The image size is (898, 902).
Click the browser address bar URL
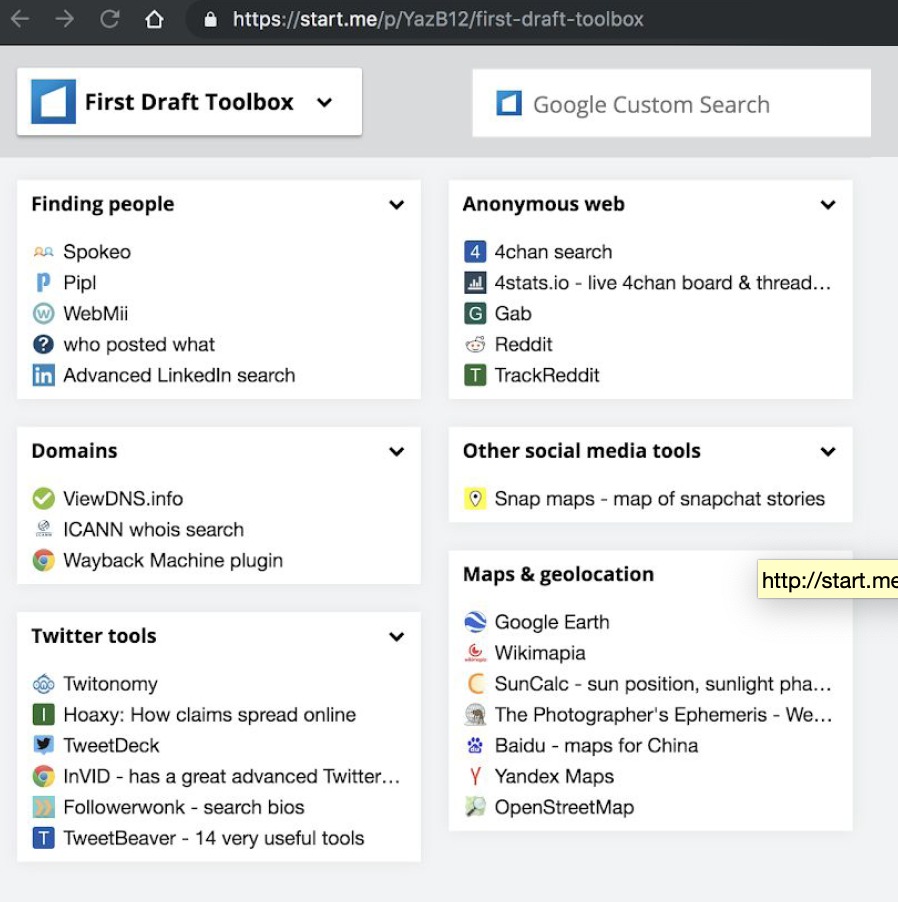[438, 19]
